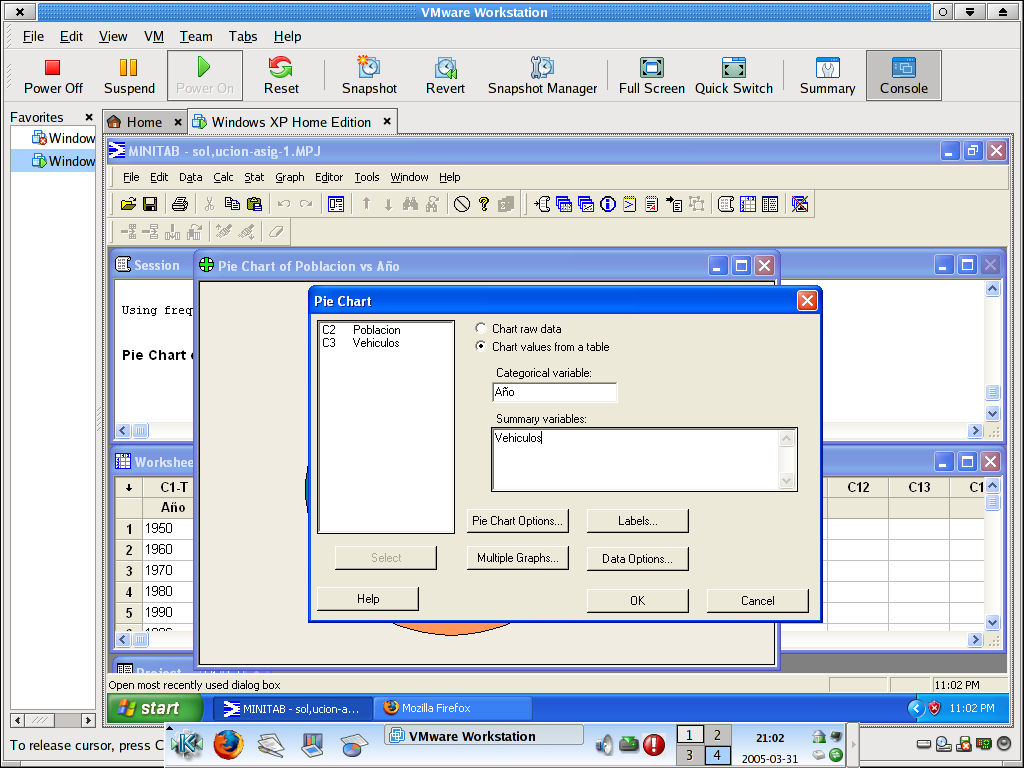Click the Multiple Graphs... button
This screenshot has width=1024, height=768.
click(x=517, y=558)
